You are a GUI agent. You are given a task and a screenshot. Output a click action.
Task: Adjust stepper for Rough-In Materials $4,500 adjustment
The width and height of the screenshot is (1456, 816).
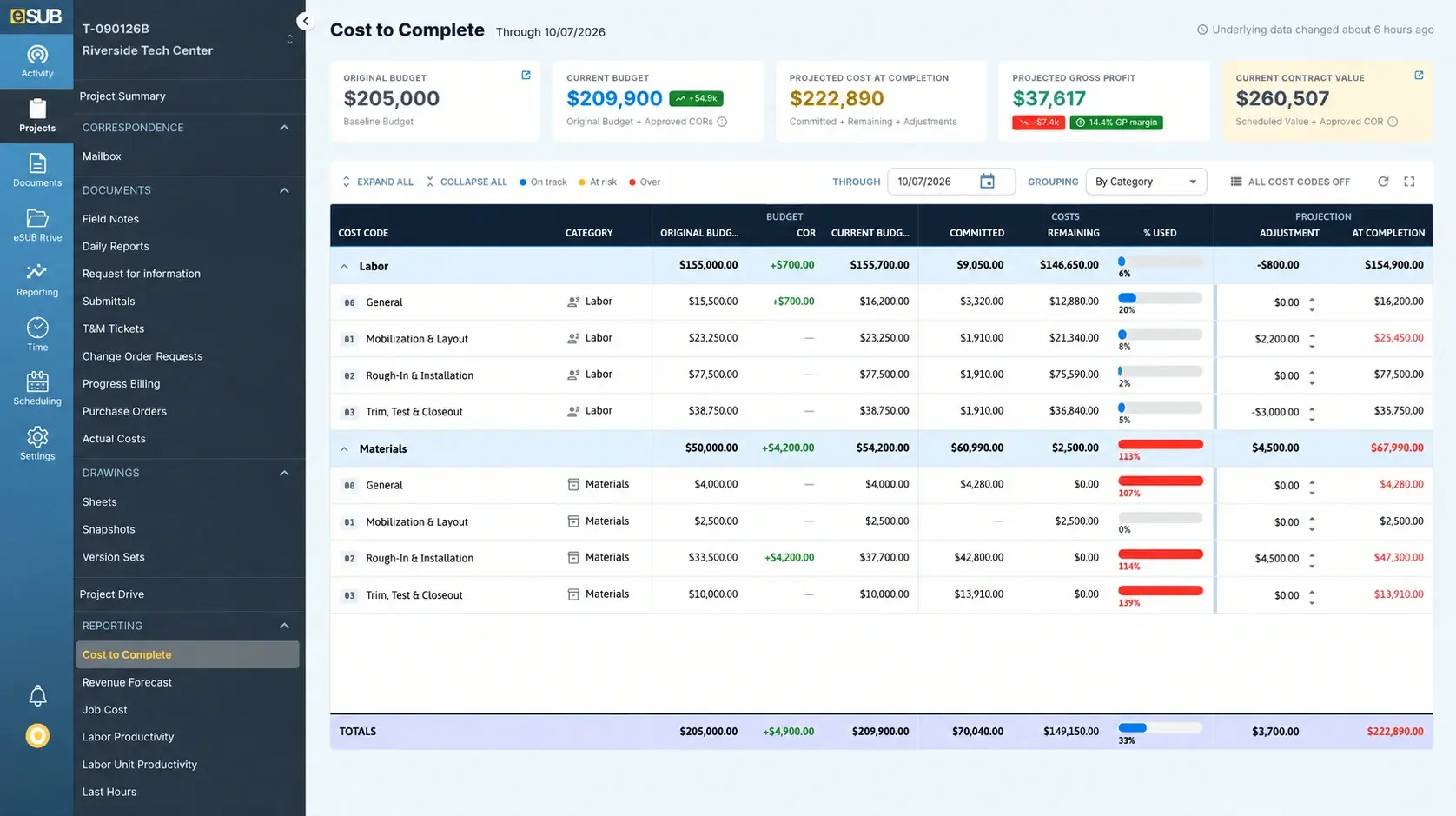(1312, 559)
